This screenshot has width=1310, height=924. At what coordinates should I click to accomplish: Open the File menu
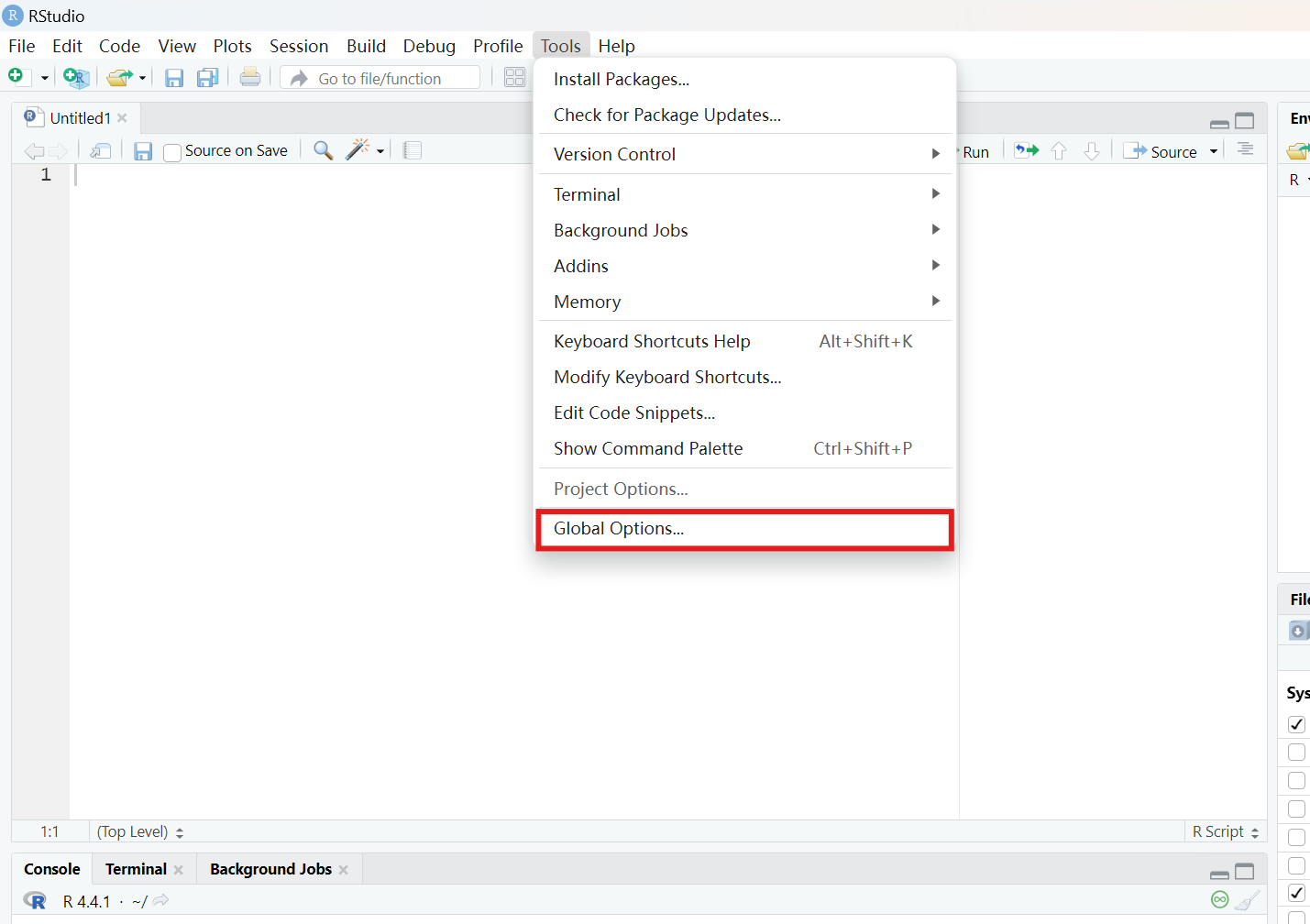(22, 46)
